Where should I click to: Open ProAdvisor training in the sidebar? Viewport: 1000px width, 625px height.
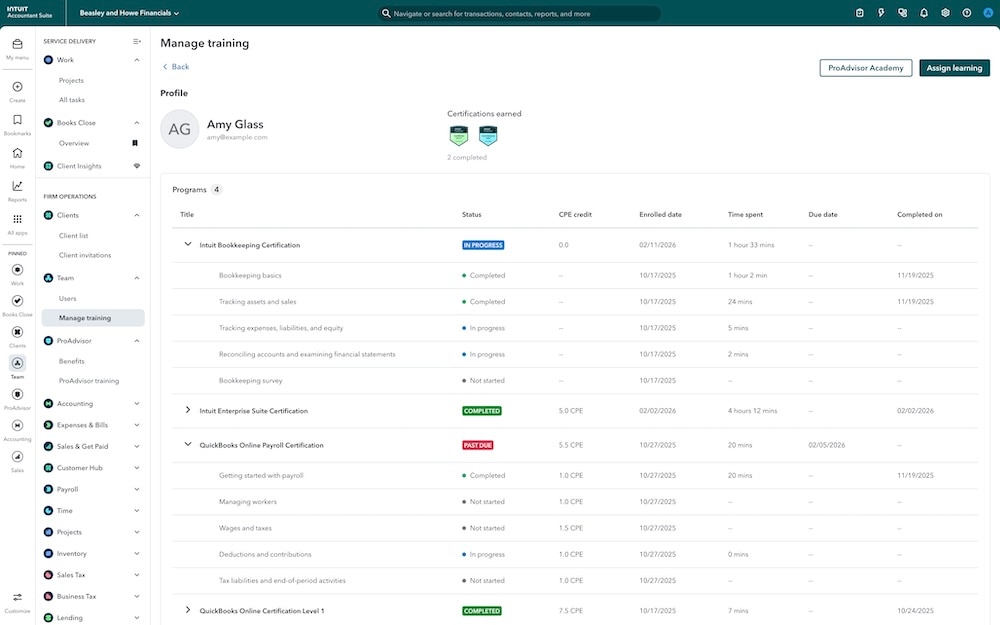(x=89, y=381)
